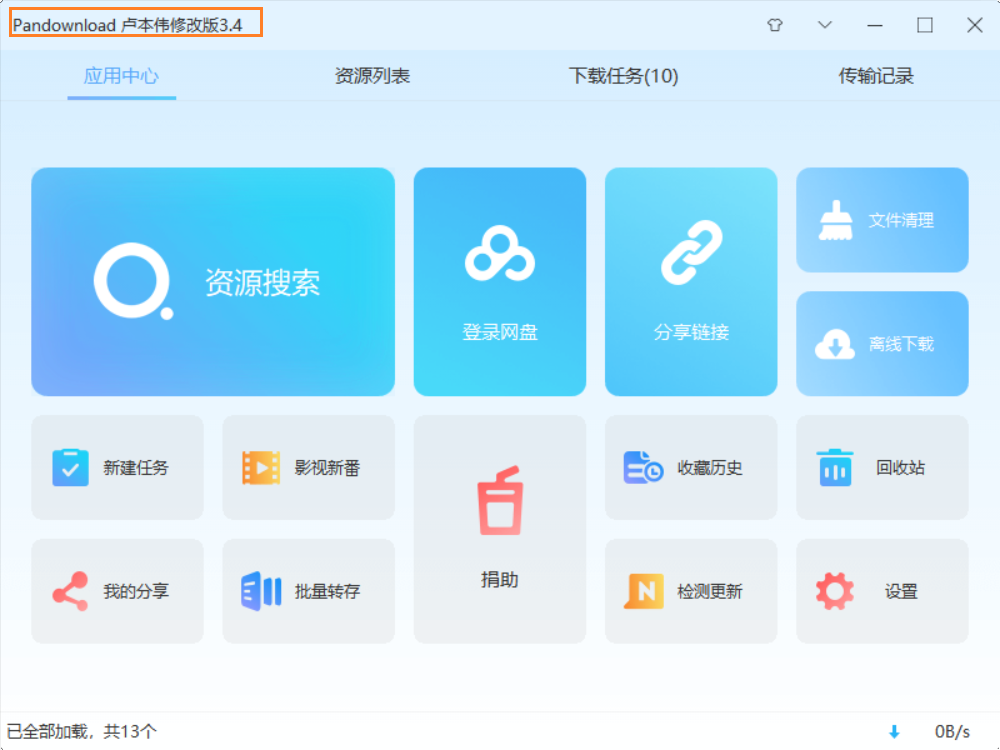Screen dimensions: 1000x750
Task: Open the 分享链接 share link tile
Action: pyautogui.click(x=691, y=253)
